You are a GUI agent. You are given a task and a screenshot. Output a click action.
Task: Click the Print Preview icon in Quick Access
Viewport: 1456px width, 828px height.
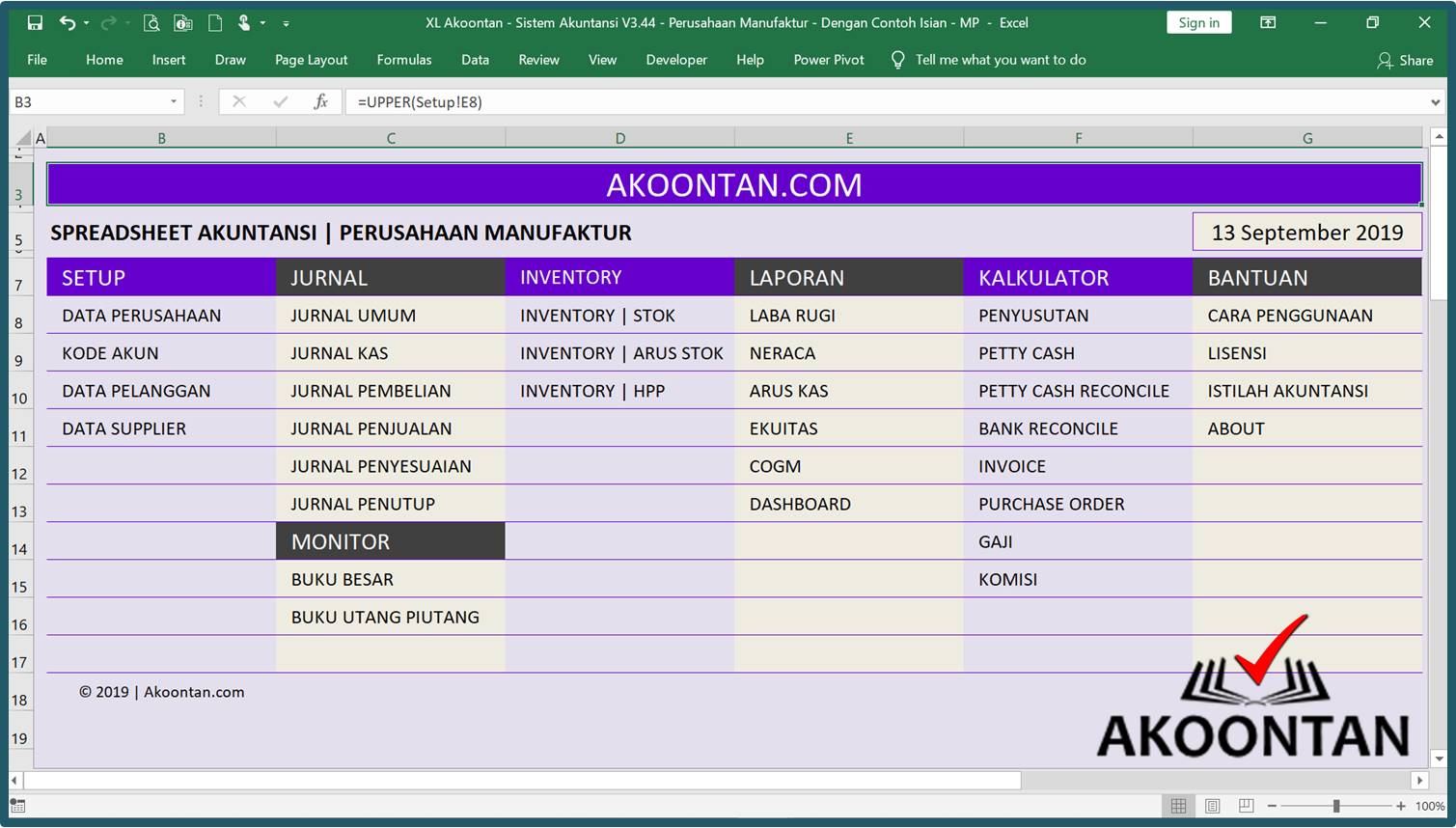tap(151, 22)
